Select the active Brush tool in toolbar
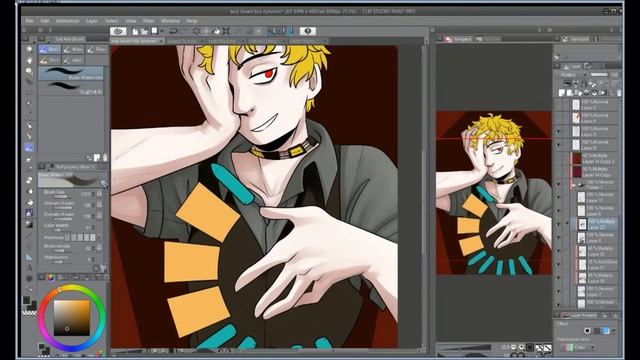The image size is (640, 360). (x=29, y=147)
